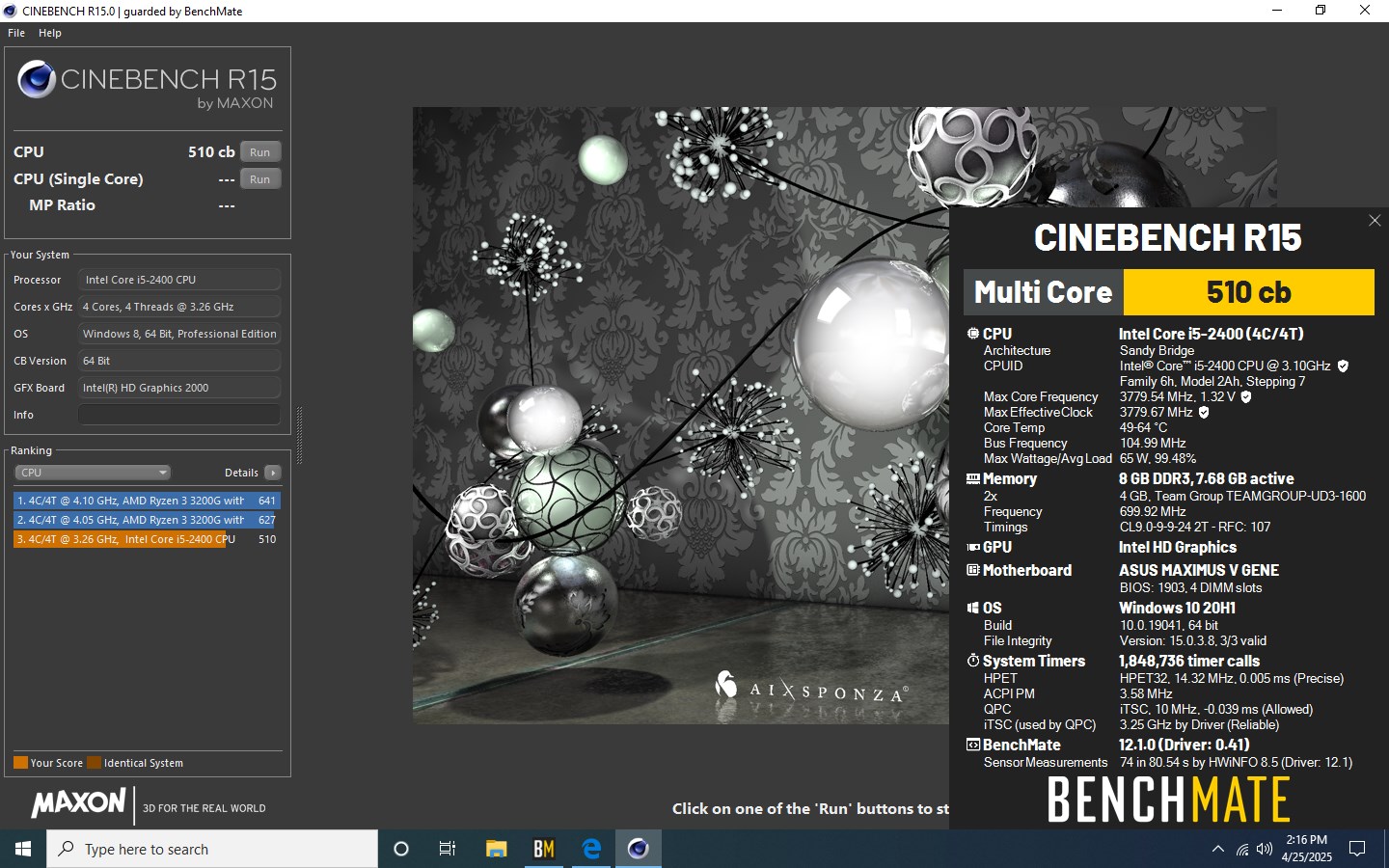Open the notification center icon
The width and height of the screenshot is (1389, 868).
pyautogui.click(x=1357, y=849)
